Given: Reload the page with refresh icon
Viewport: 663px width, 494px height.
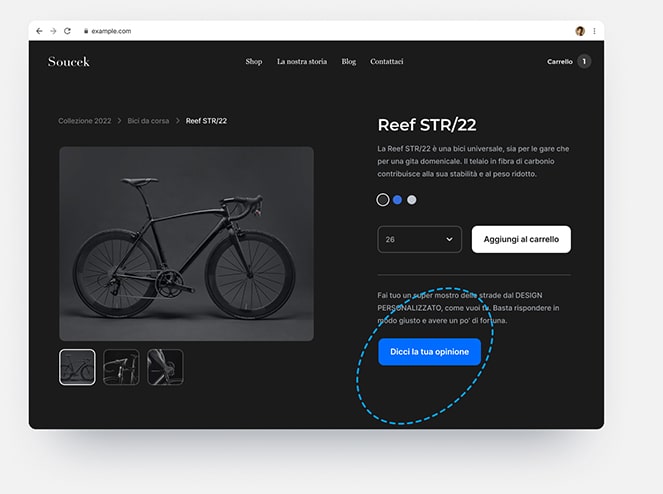Looking at the screenshot, I should click(67, 31).
